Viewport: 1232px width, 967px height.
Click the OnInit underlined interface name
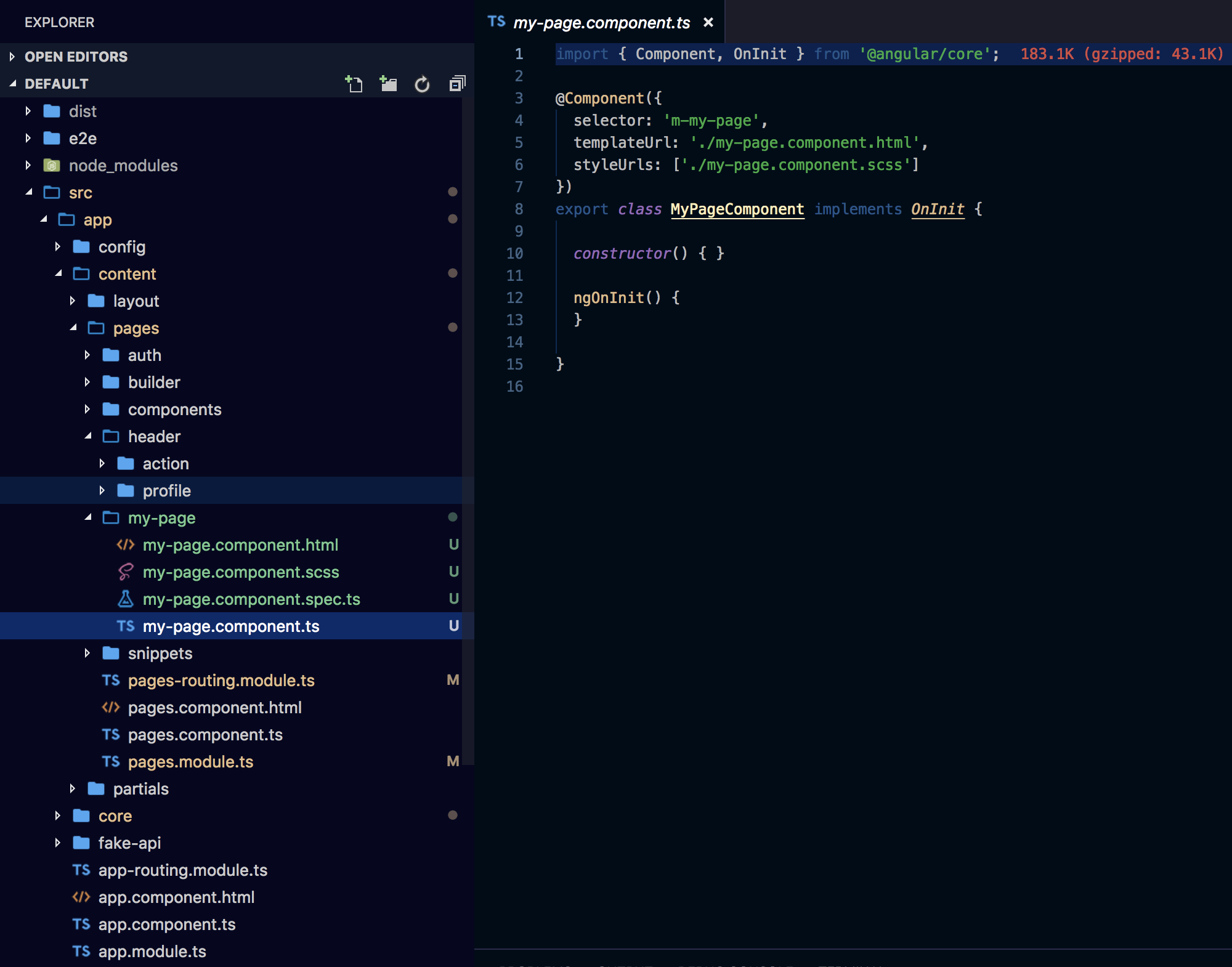coord(938,209)
